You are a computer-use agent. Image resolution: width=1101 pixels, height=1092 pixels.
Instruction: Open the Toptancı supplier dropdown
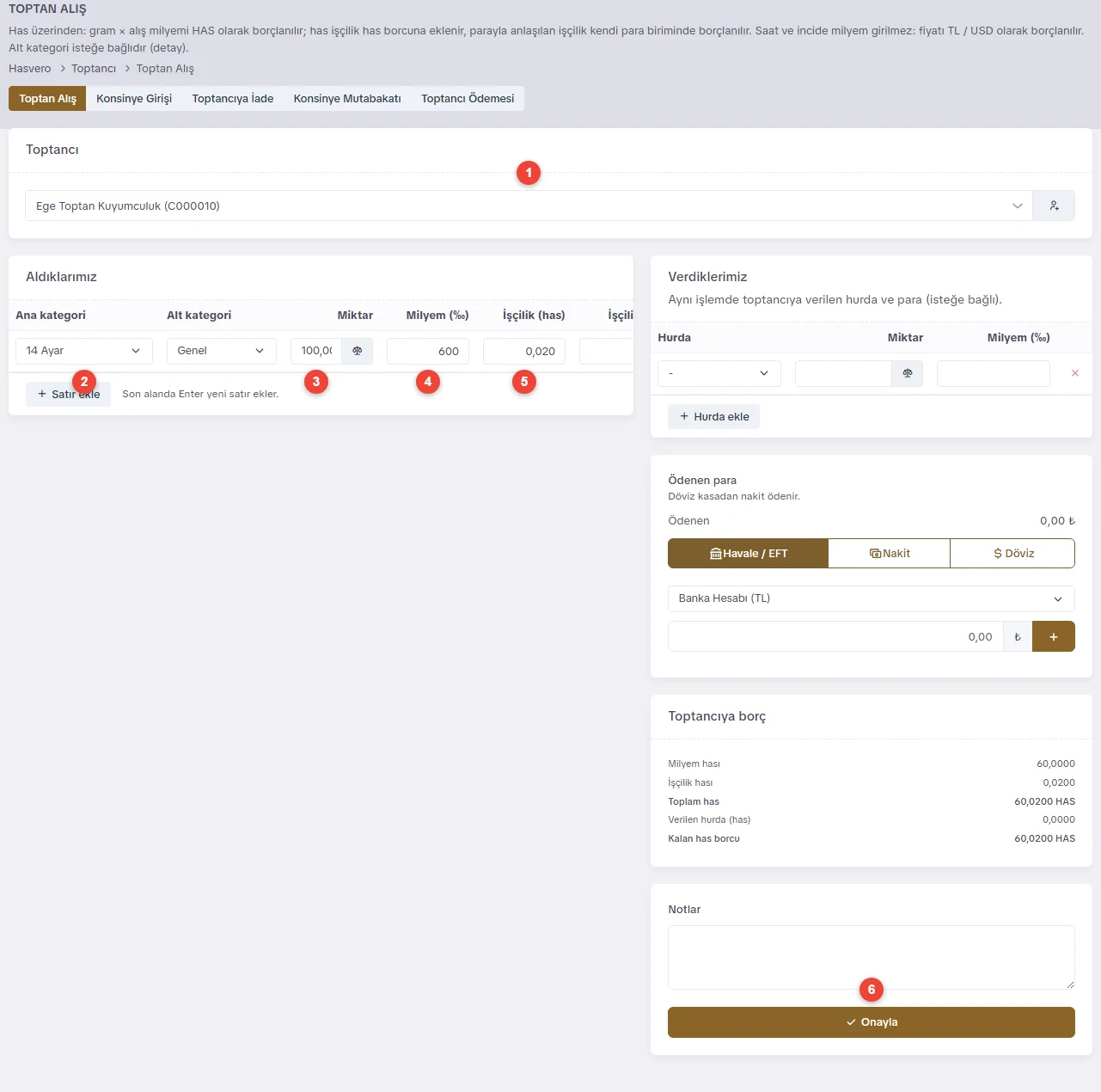529,206
